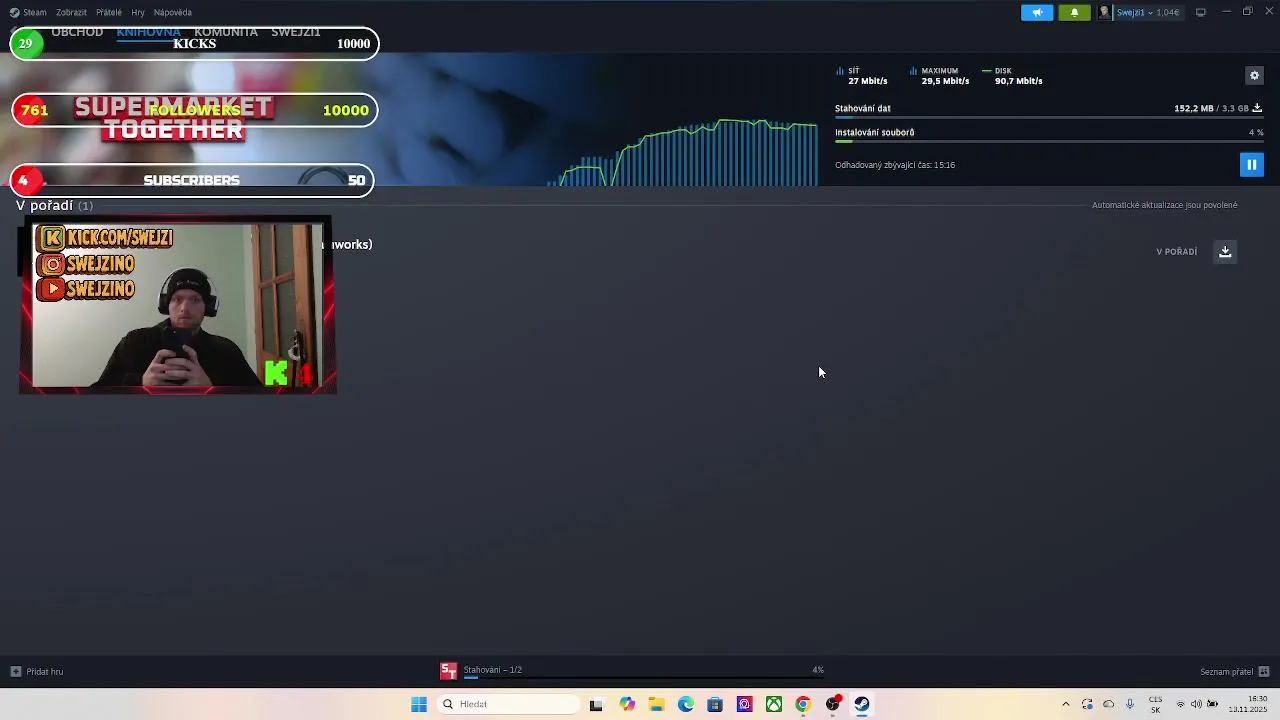The width and height of the screenshot is (1280, 720).
Task: Click the Supermarket Together icon in bottom bar
Action: coord(449,671)
